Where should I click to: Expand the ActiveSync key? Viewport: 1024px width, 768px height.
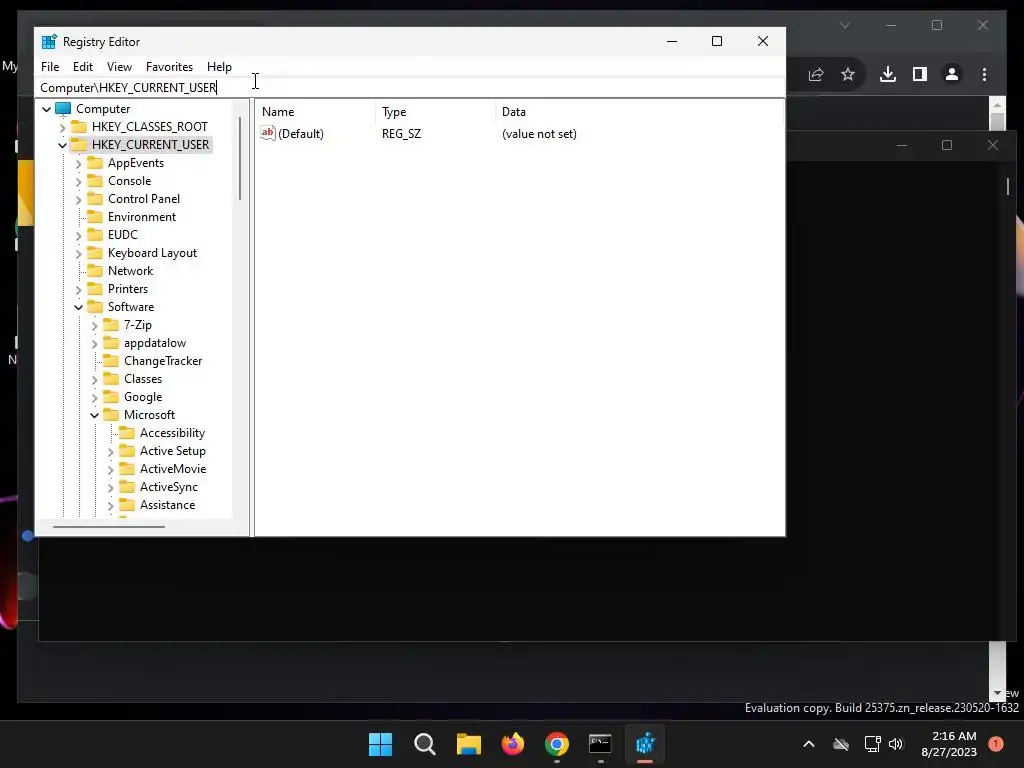(110, 487)
